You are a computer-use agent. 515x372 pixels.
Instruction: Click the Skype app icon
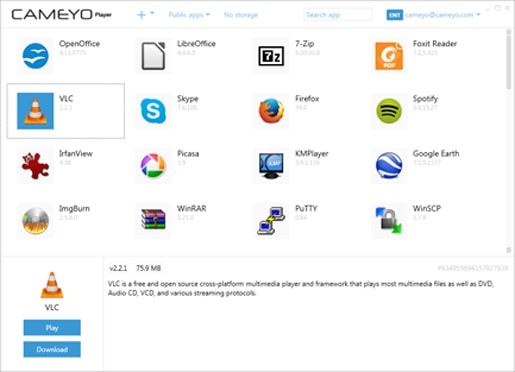153,111
